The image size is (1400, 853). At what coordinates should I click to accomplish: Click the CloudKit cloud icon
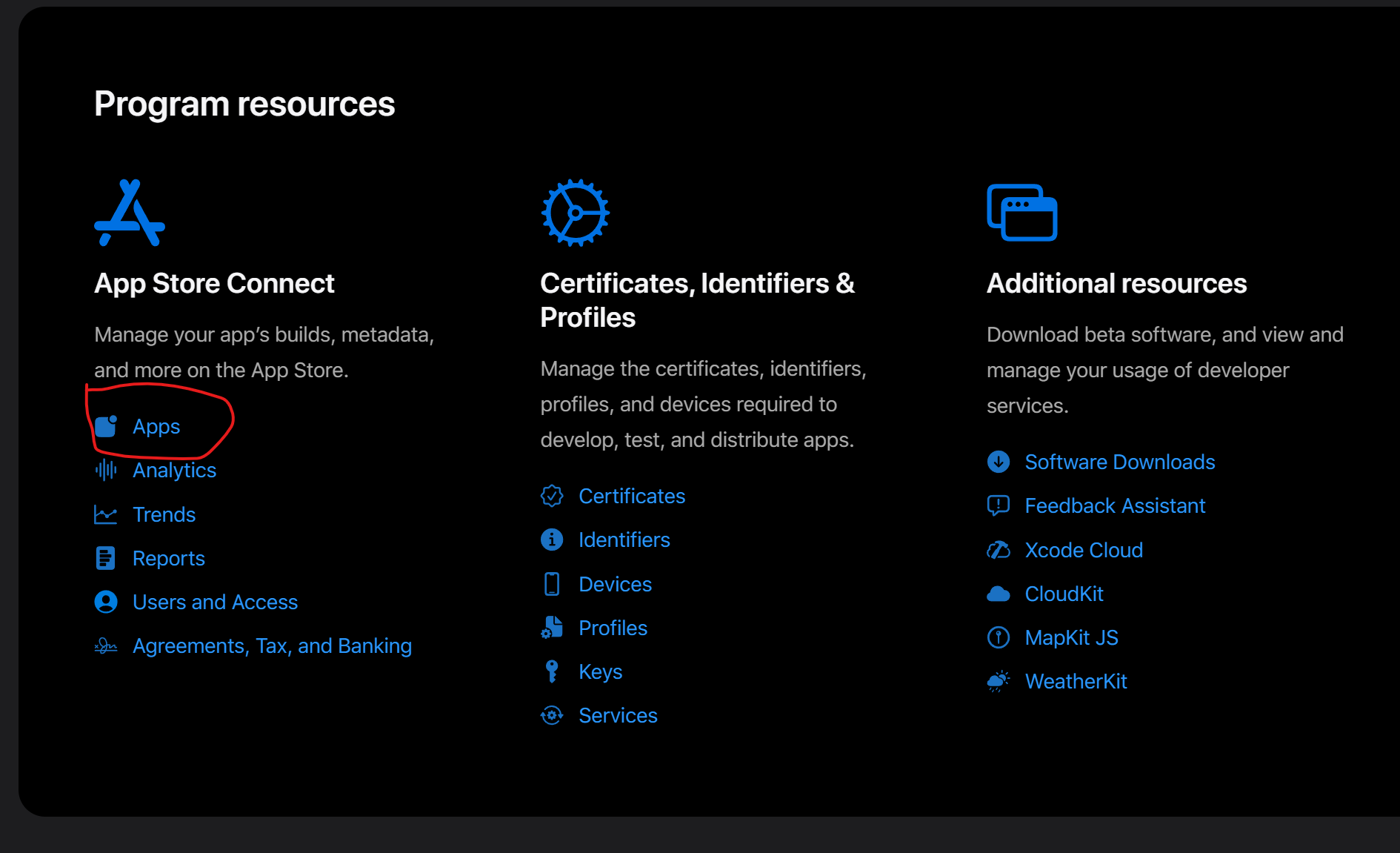click(x=999, y=594)
